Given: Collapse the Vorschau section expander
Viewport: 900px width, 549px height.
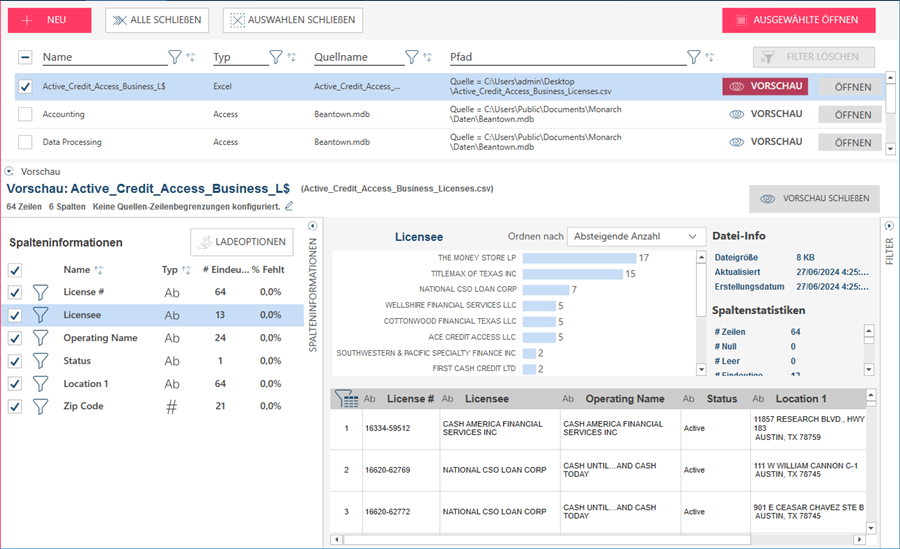Looking at the screenshot, I should coord(10,171).
